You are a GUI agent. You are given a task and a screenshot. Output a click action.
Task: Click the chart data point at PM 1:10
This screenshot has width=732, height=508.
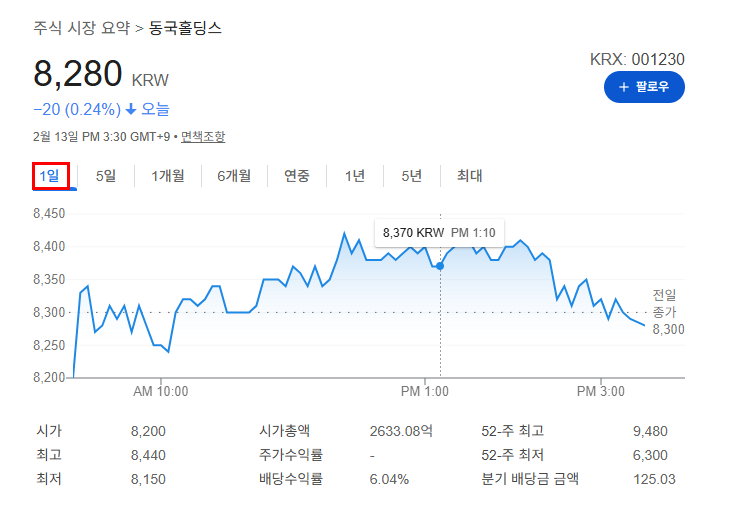[x=440, y=266]
